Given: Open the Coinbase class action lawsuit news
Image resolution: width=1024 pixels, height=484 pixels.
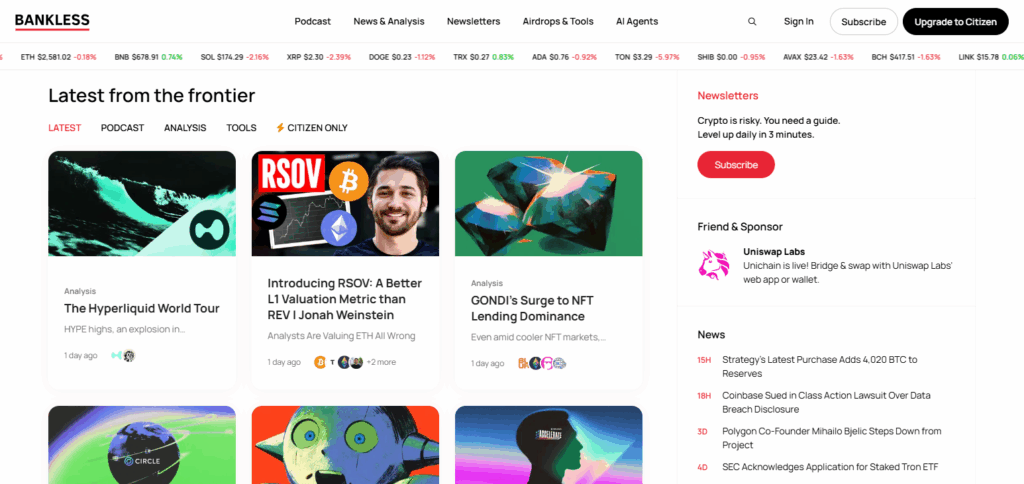Looking at the screenshot, I should click(826, 402).
